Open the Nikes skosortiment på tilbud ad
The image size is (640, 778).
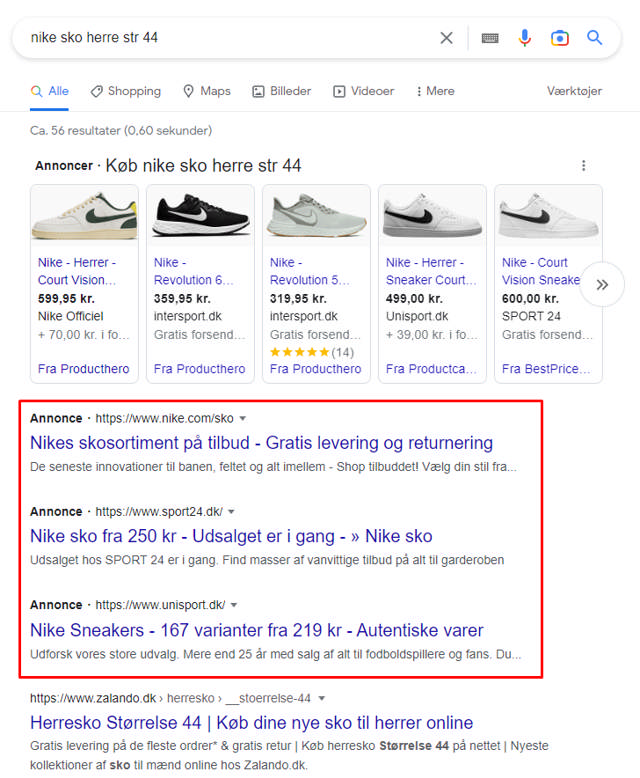tap(261, 443)
